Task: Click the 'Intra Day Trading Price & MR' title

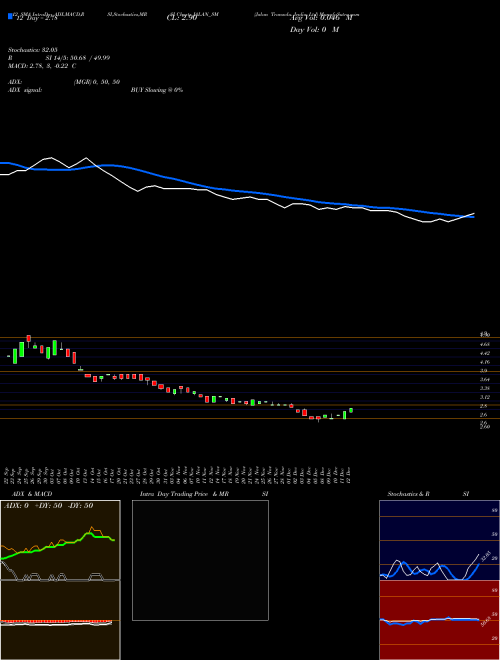Action: click(x=184, y=494)
